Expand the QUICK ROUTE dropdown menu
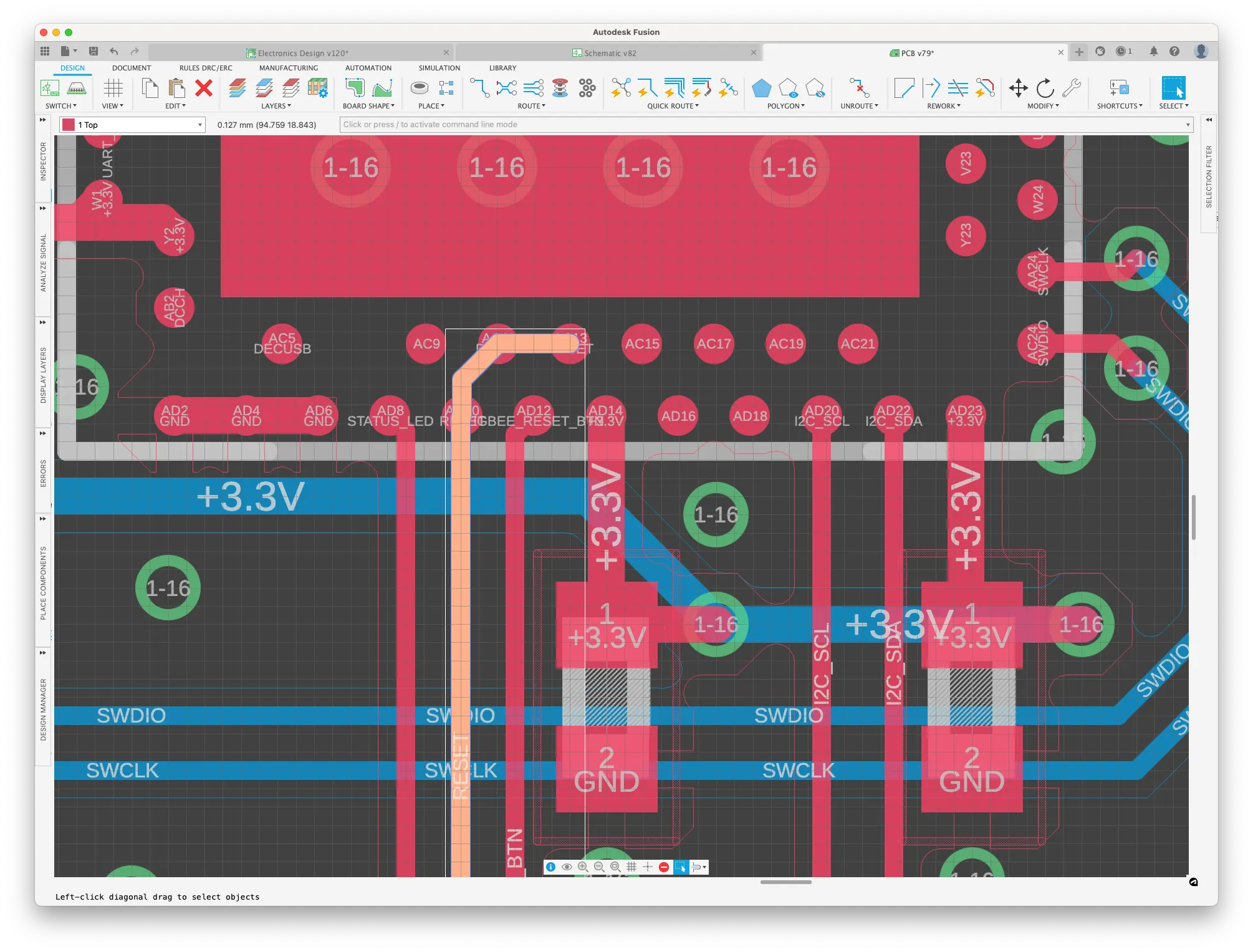The image size is (1253, 952). [x=673, y=106]
